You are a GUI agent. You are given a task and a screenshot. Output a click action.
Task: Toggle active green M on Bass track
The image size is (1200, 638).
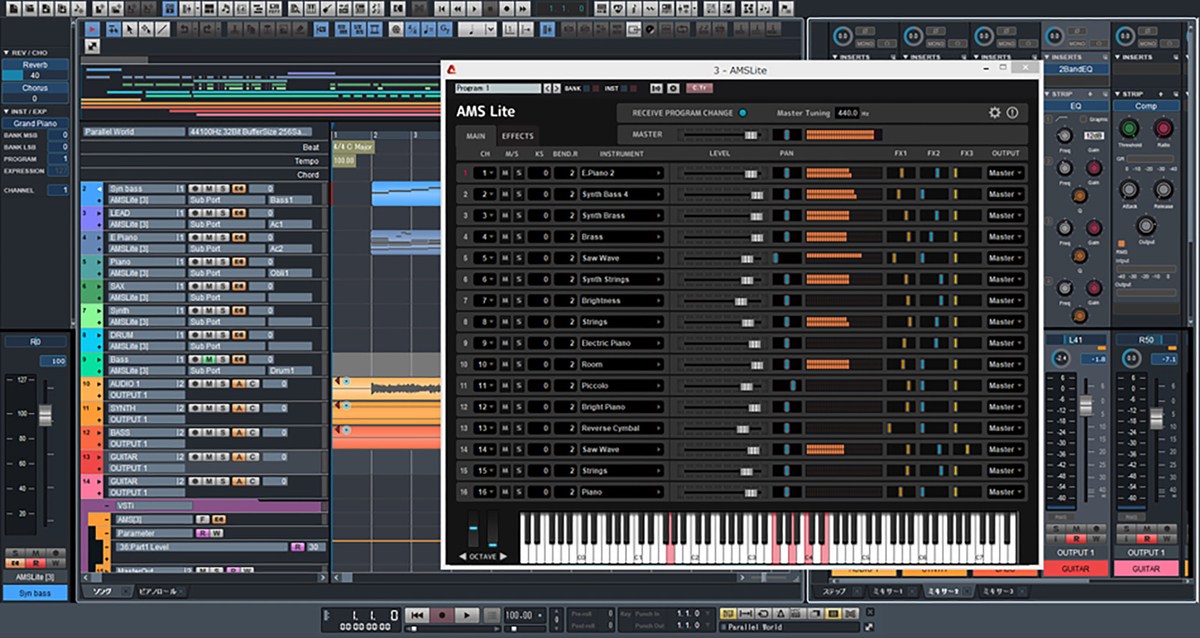click(x=209, y=359)
